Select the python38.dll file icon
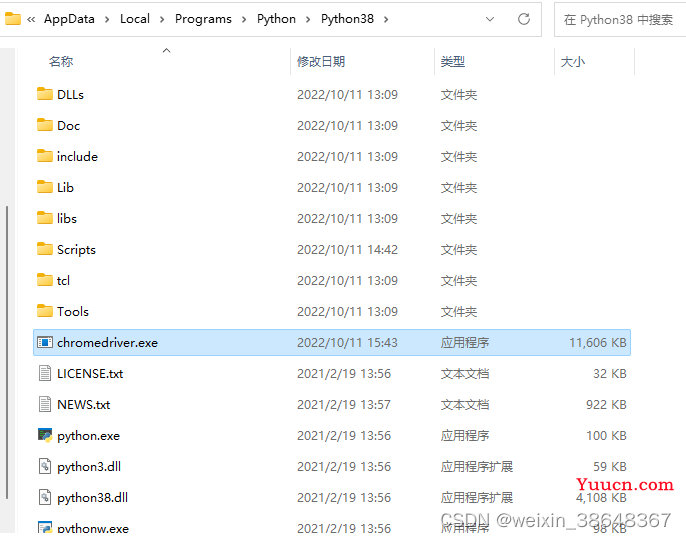This screenshot has width=686, height=539. pyautogui.click(x=45, y=497)
